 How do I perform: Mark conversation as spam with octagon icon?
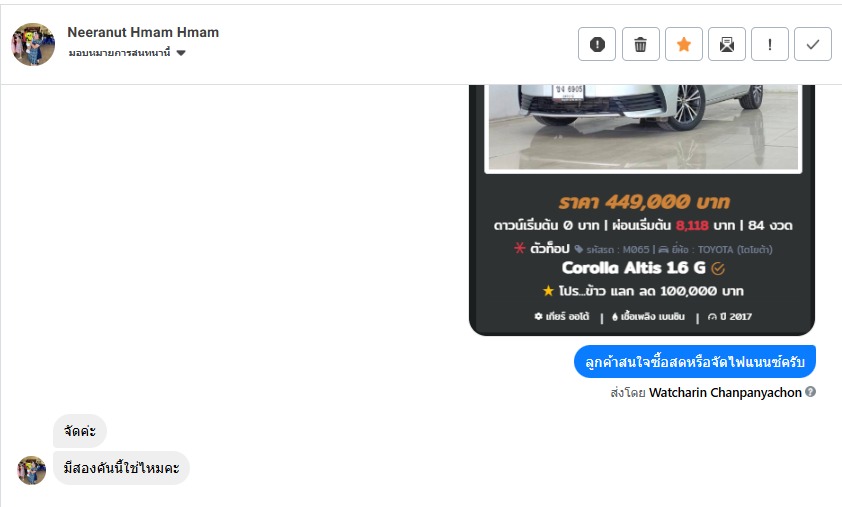[597, 44]
